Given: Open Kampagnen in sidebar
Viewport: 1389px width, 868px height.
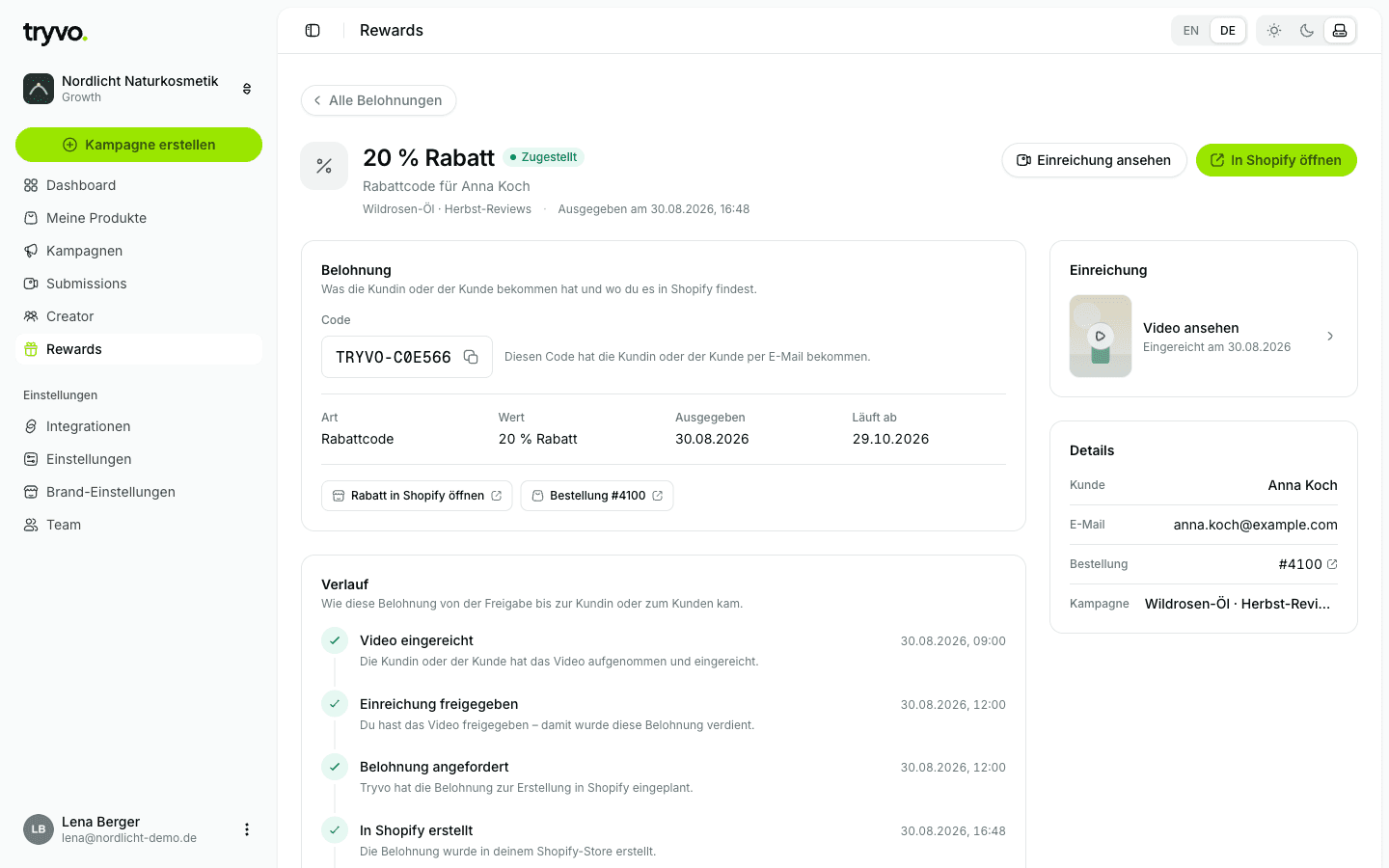Looking at the screenshot, I should 139,251.
